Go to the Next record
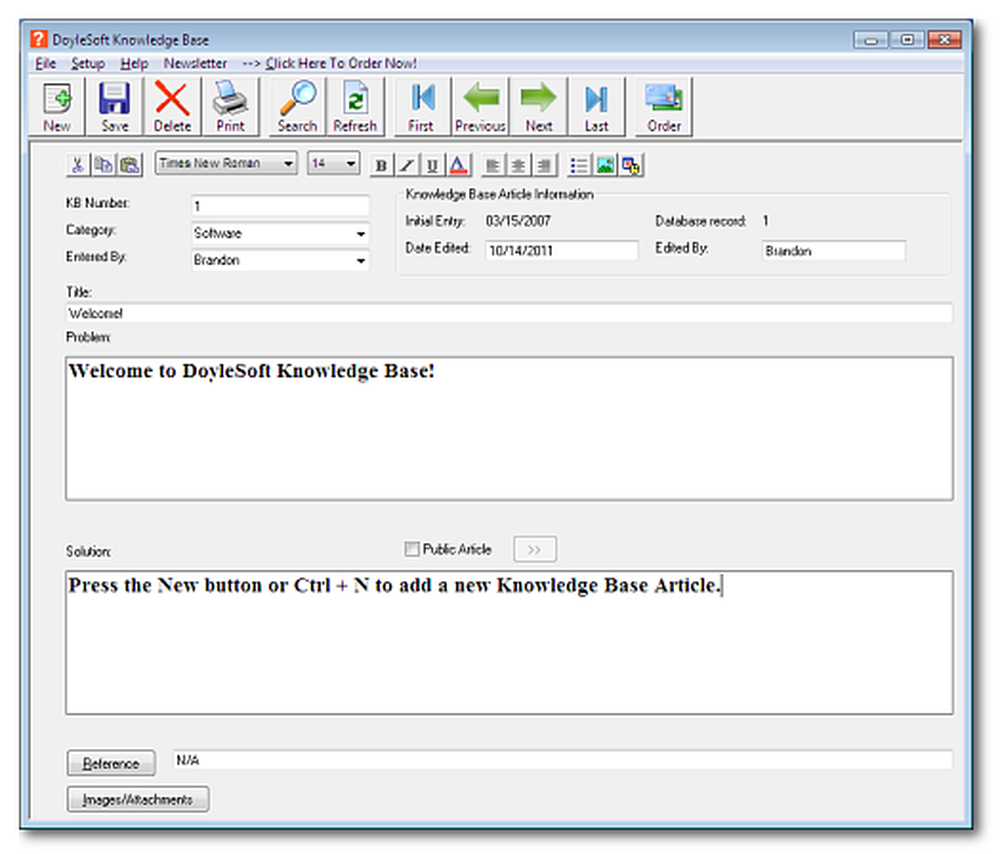The image size is (1000, 854). point(538,107)
